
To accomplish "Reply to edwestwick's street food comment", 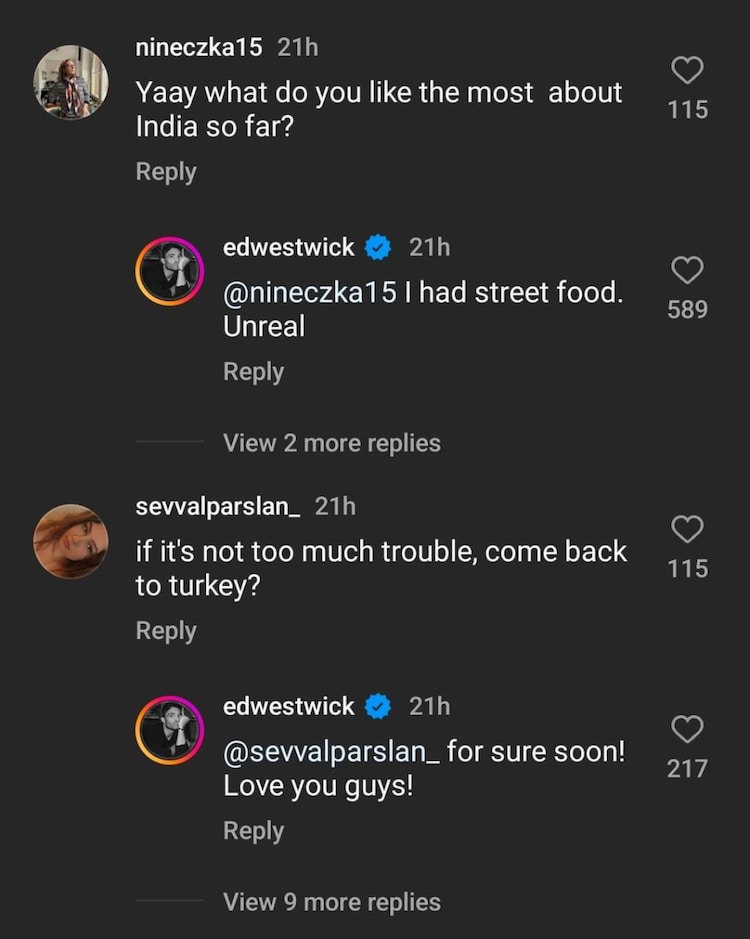I will coord(253,371).
